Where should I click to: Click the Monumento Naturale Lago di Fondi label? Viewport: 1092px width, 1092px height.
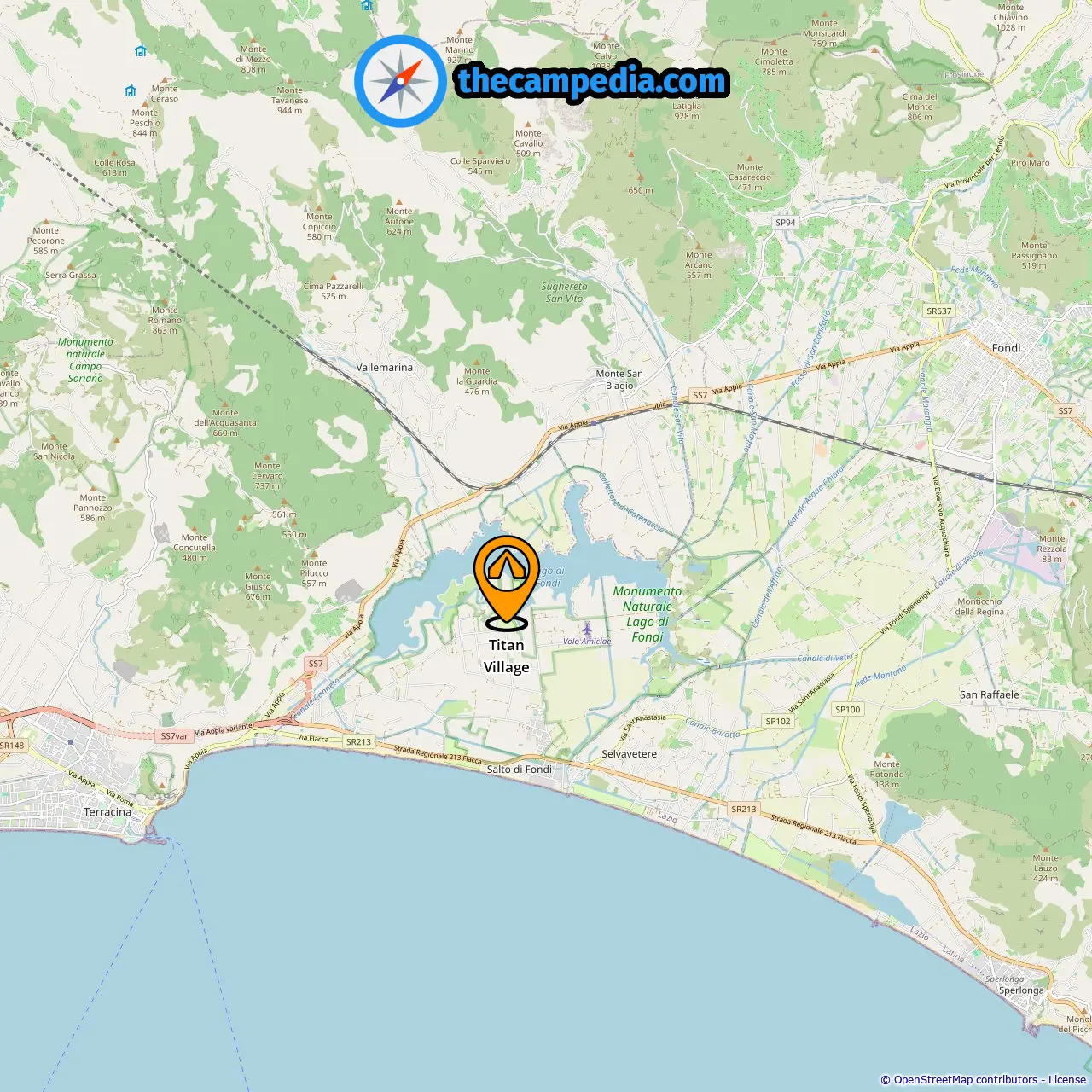coord(647,614)
